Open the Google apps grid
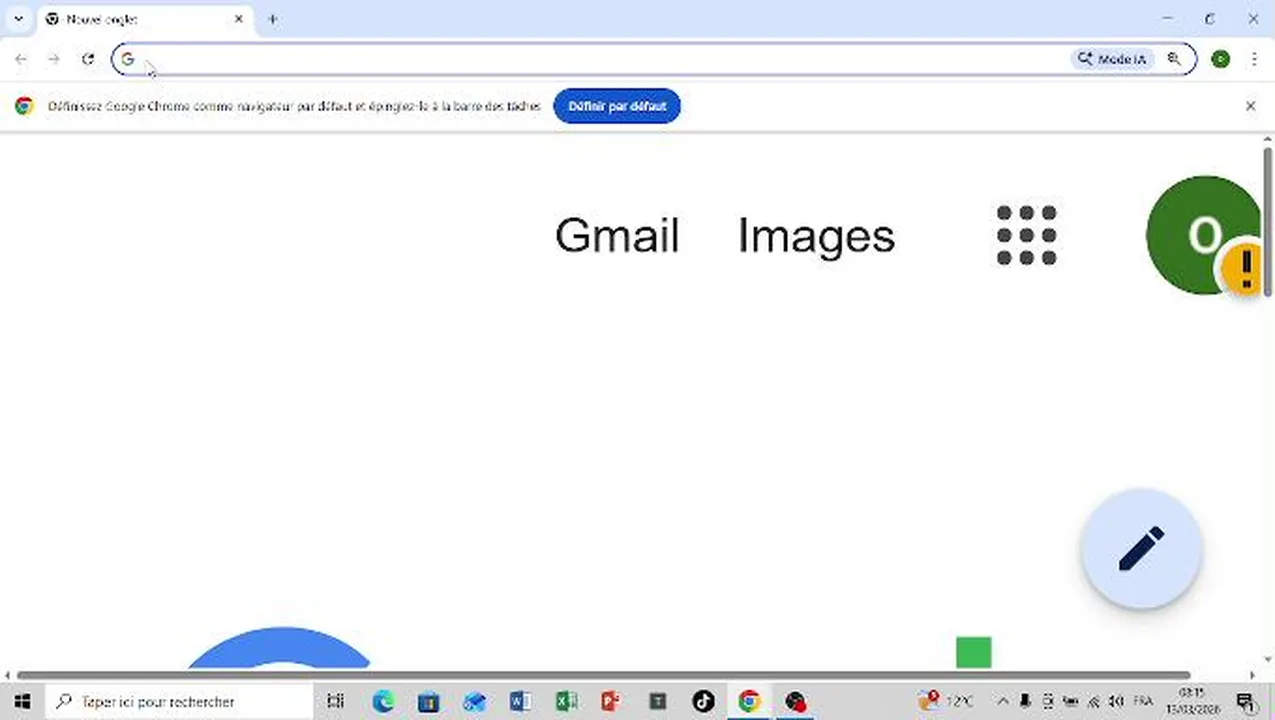The height and width of the screenshot is (720, 1275). (x=1027, y=236)
